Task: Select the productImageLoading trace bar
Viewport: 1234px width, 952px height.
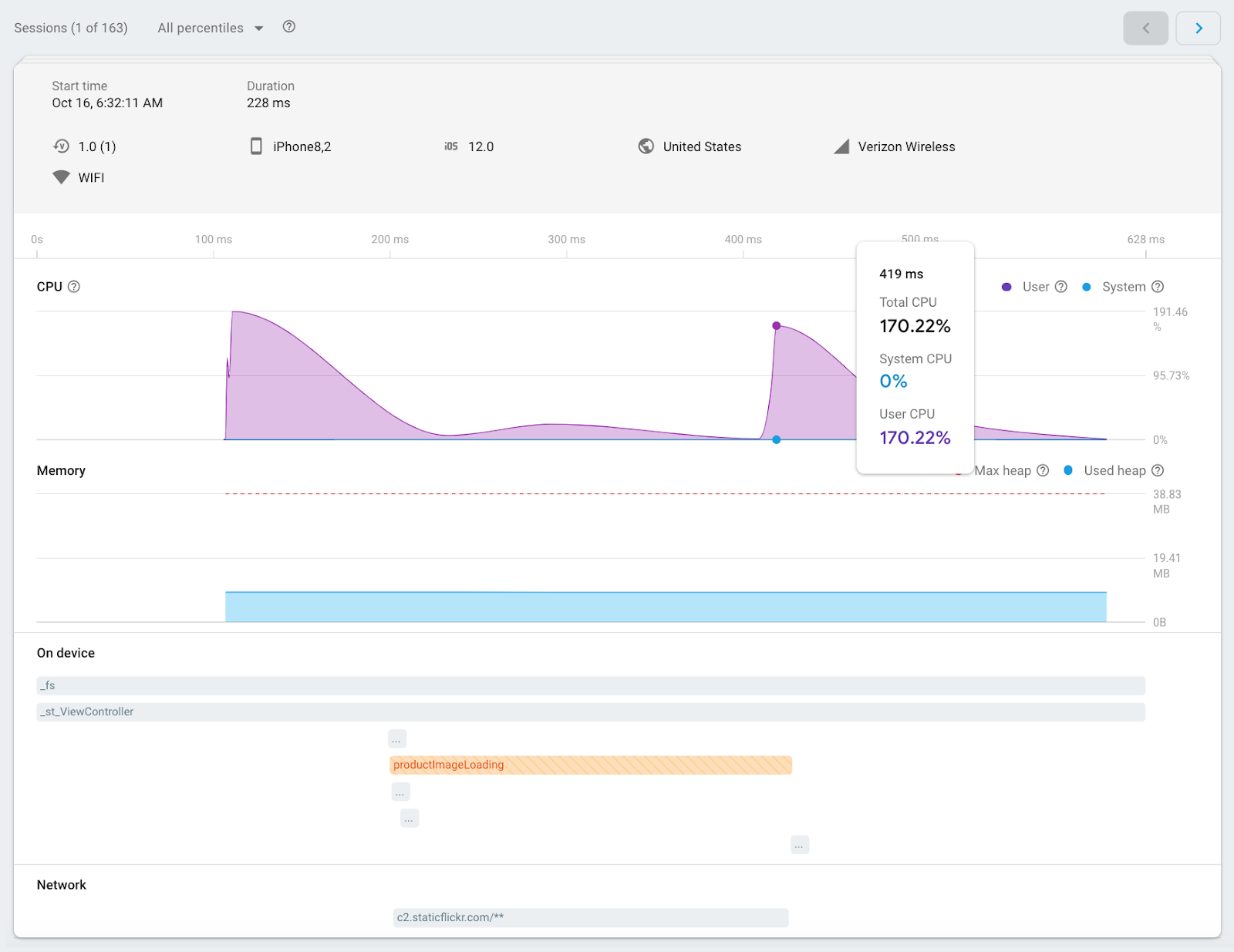Action: pos(590,765)
